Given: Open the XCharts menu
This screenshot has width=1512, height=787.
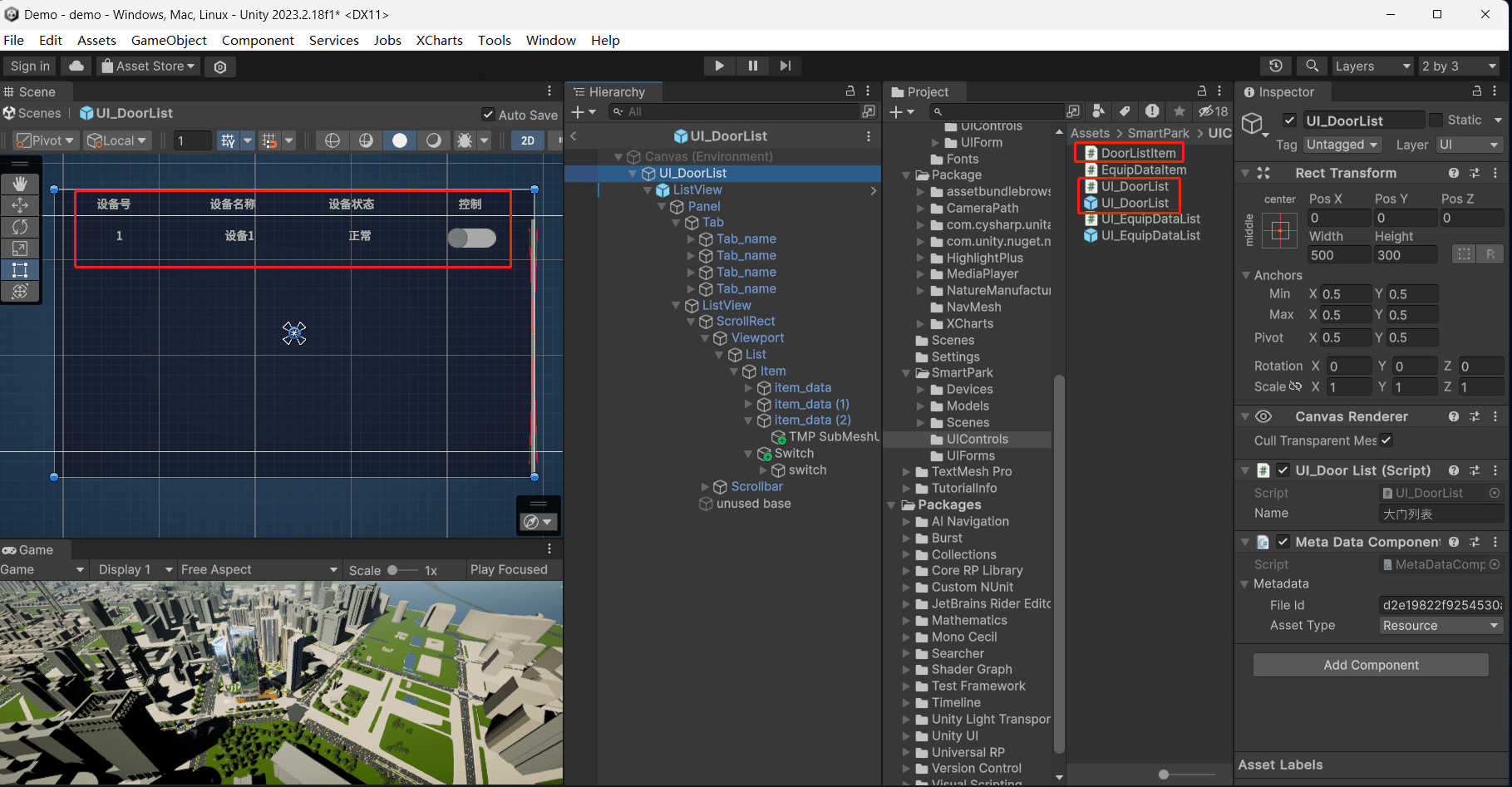Looking at the screenshot, I should 439,40.
